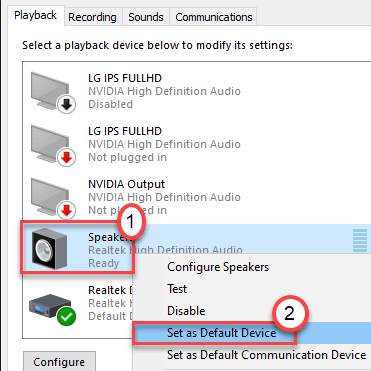371x371 pixels.
Task: Select Test in the context menu
Action: [x=177, y=289]
